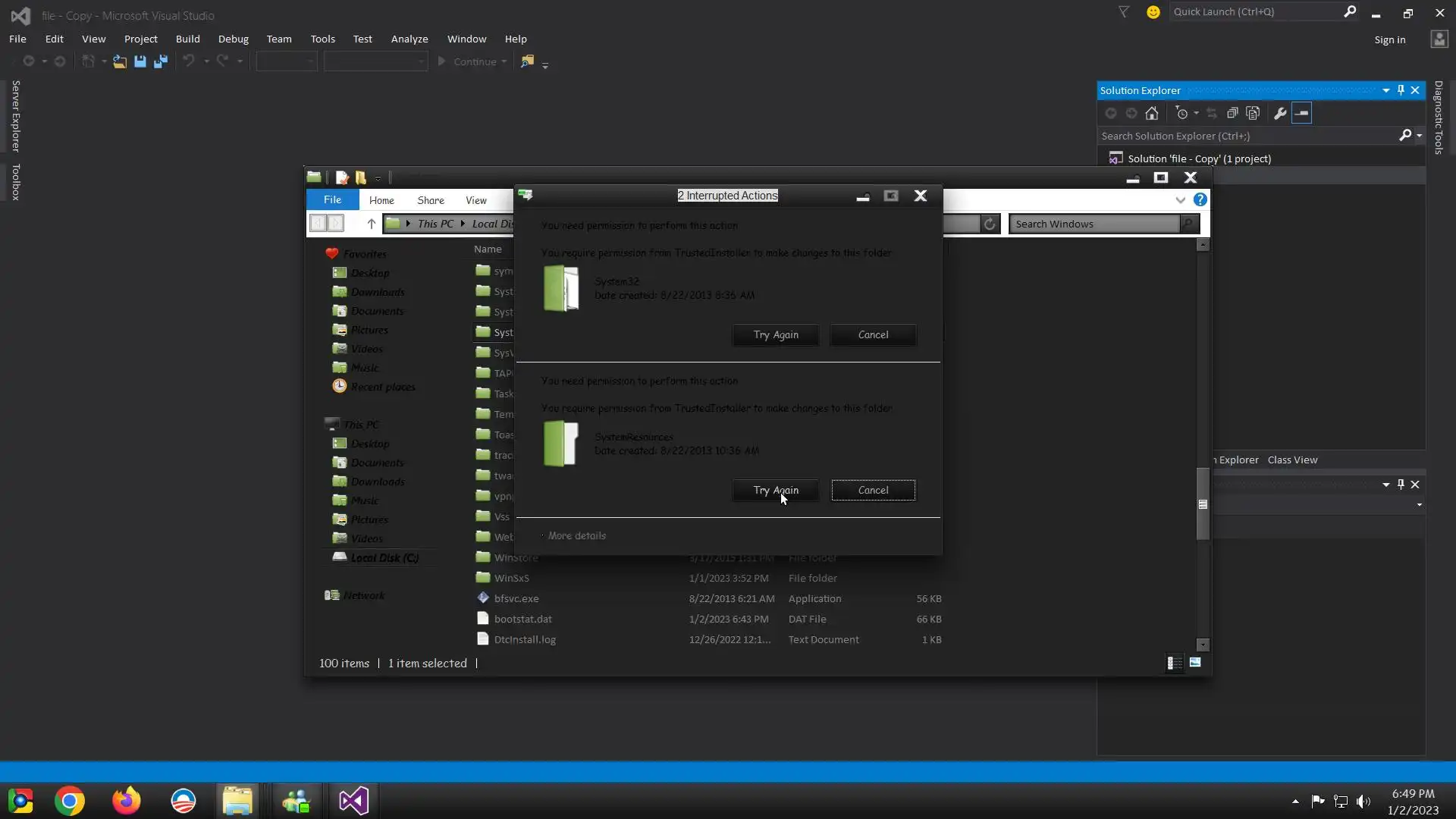
Task: Click the Show All Files icon
Action: click(x=1253, y=113)
